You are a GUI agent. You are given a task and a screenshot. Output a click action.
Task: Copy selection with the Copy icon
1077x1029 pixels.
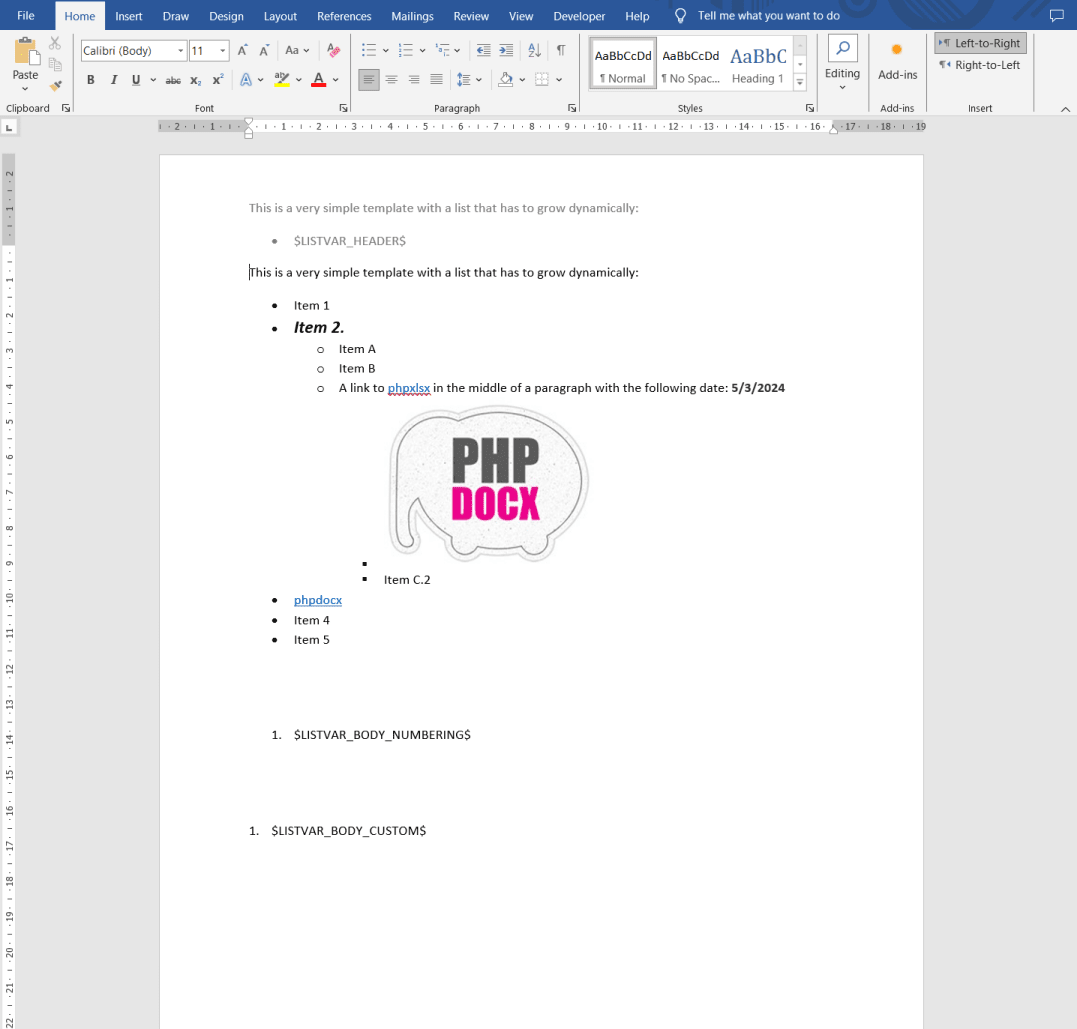pos(56,65)
